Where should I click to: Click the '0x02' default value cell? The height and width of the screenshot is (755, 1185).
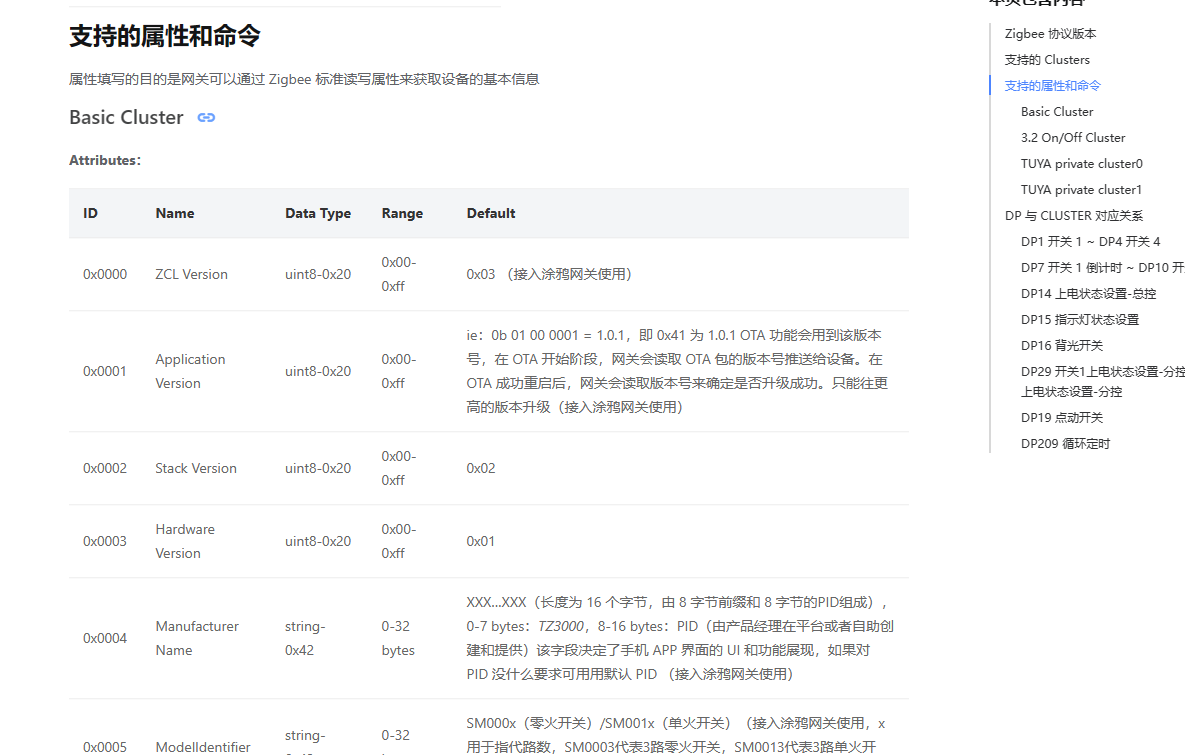[x=481, y=469]
